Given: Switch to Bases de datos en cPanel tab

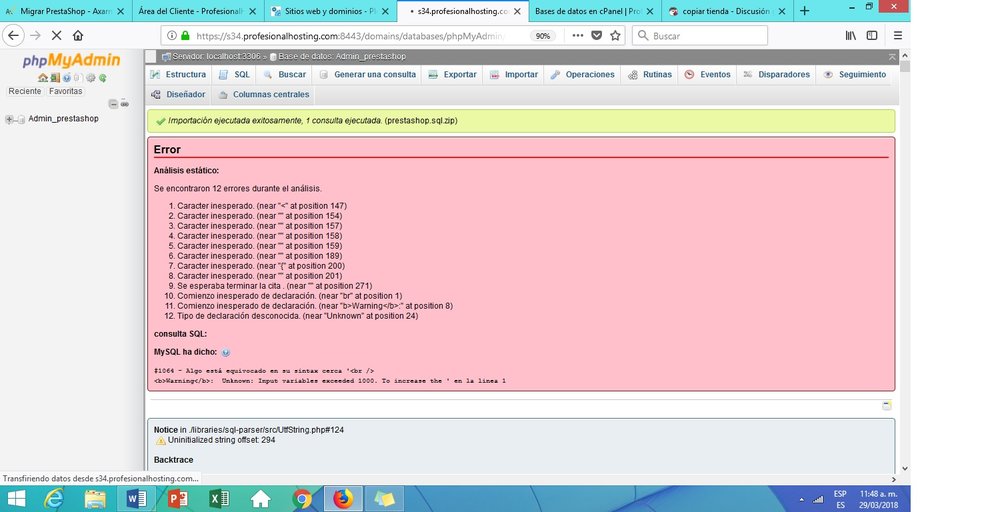Looking at the screenshot, I should [x=593, y=11].
